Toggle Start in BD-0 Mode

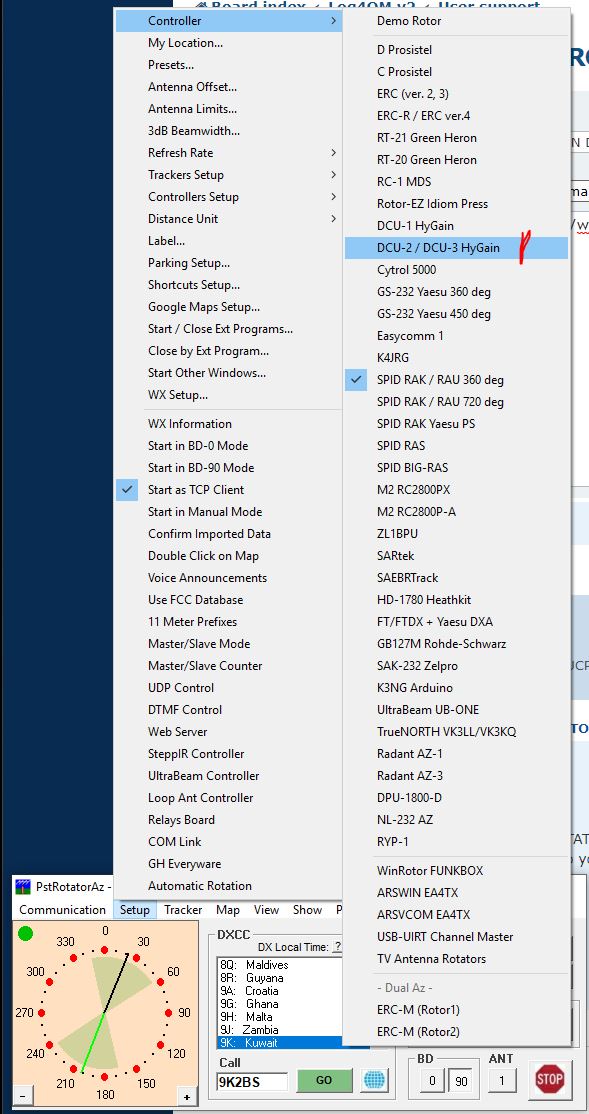pos(229,445)
